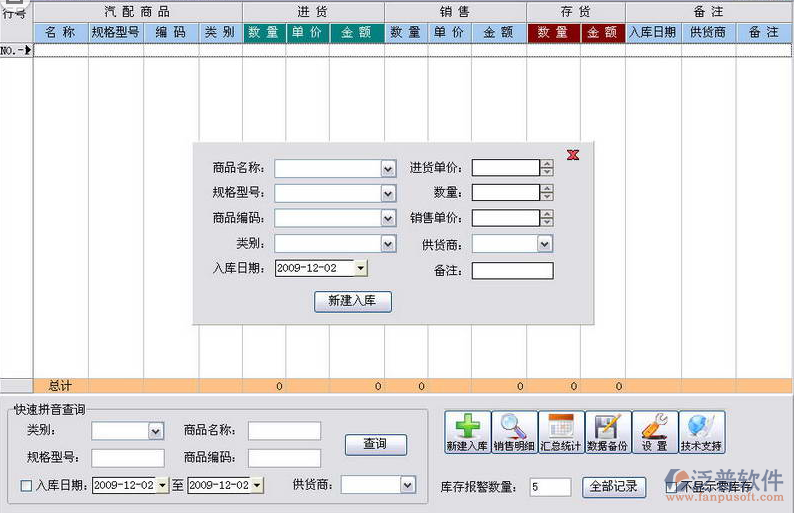The image size is (794, 513).
Task: Click the 销售 单价 column header
Action: (x=450, y=32)
